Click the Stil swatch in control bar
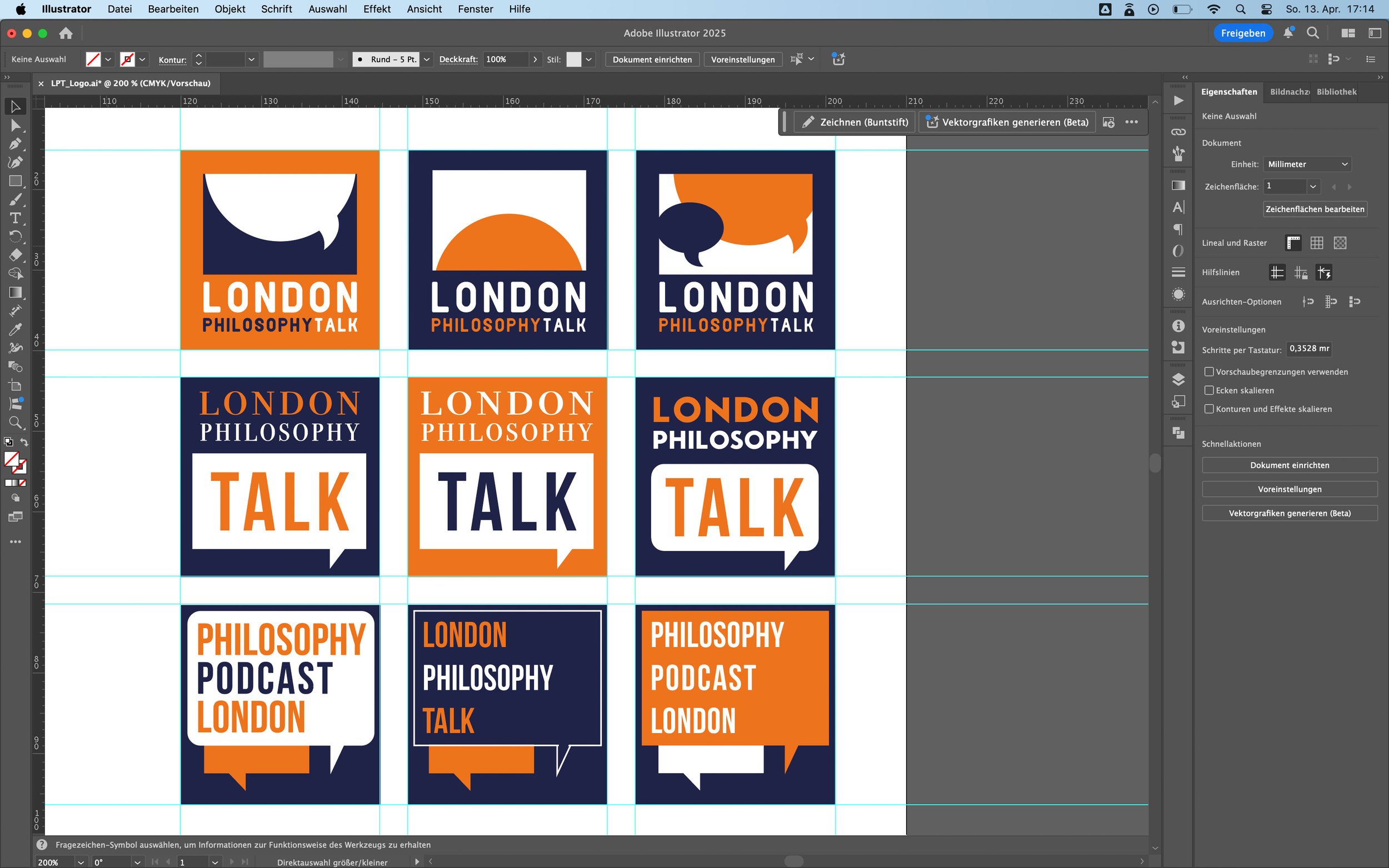This screenshot has height=868, width=1389. click(x=573, y=60)
